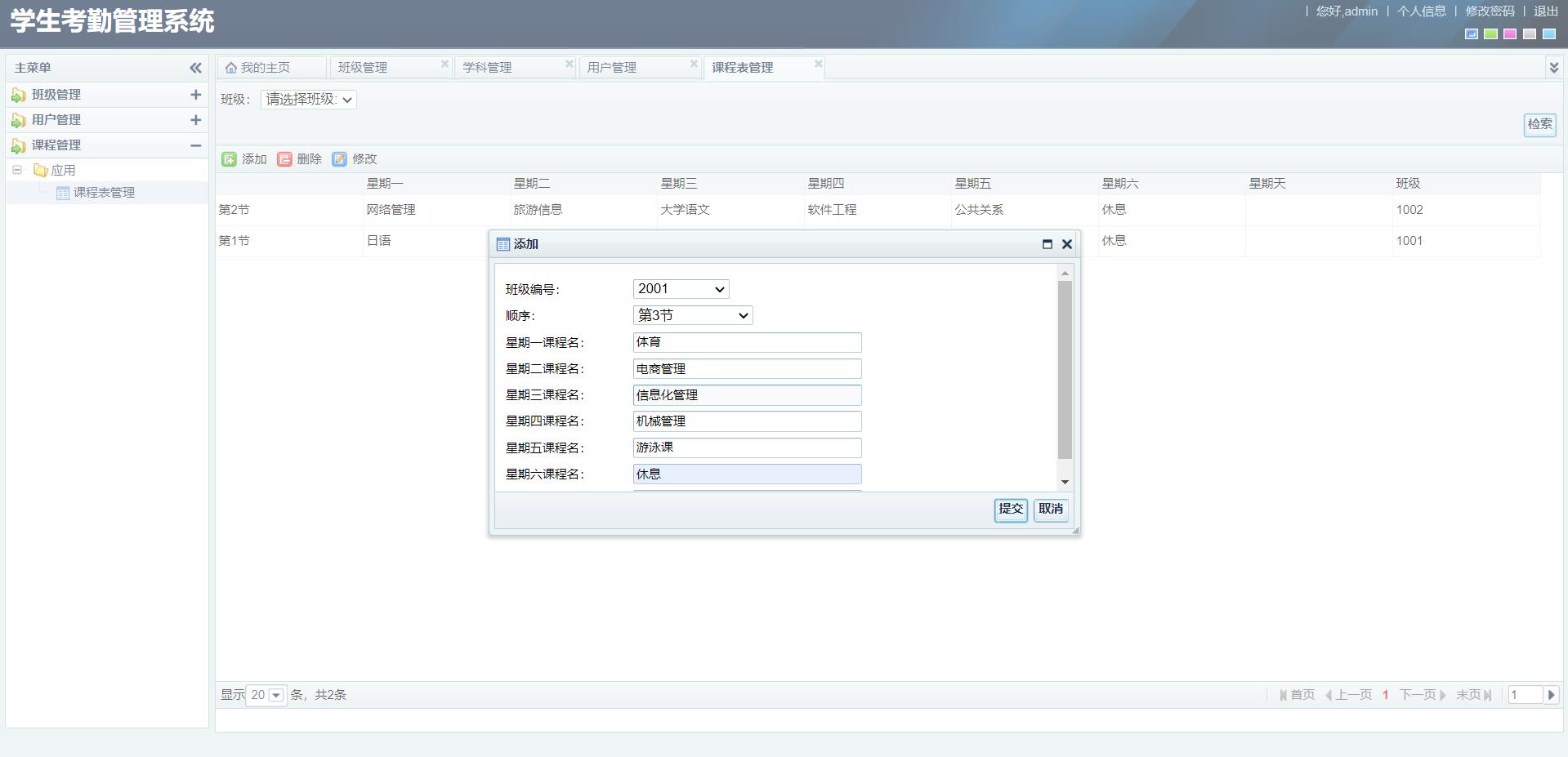Click the page number input field
Viewport: 1568px width, 757px height.
[1525, 695]
